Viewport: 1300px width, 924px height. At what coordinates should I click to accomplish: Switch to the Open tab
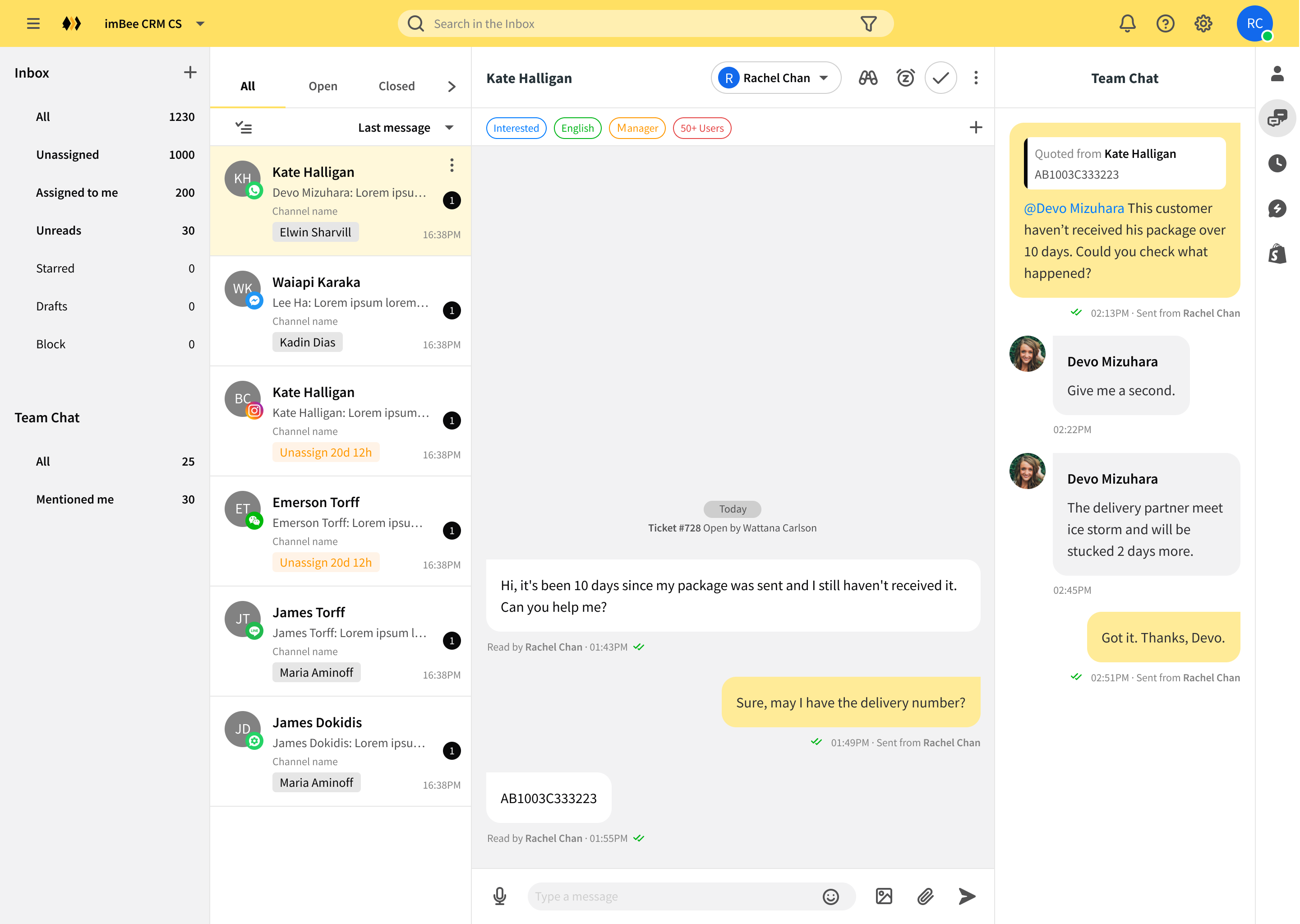coord(323,86)
